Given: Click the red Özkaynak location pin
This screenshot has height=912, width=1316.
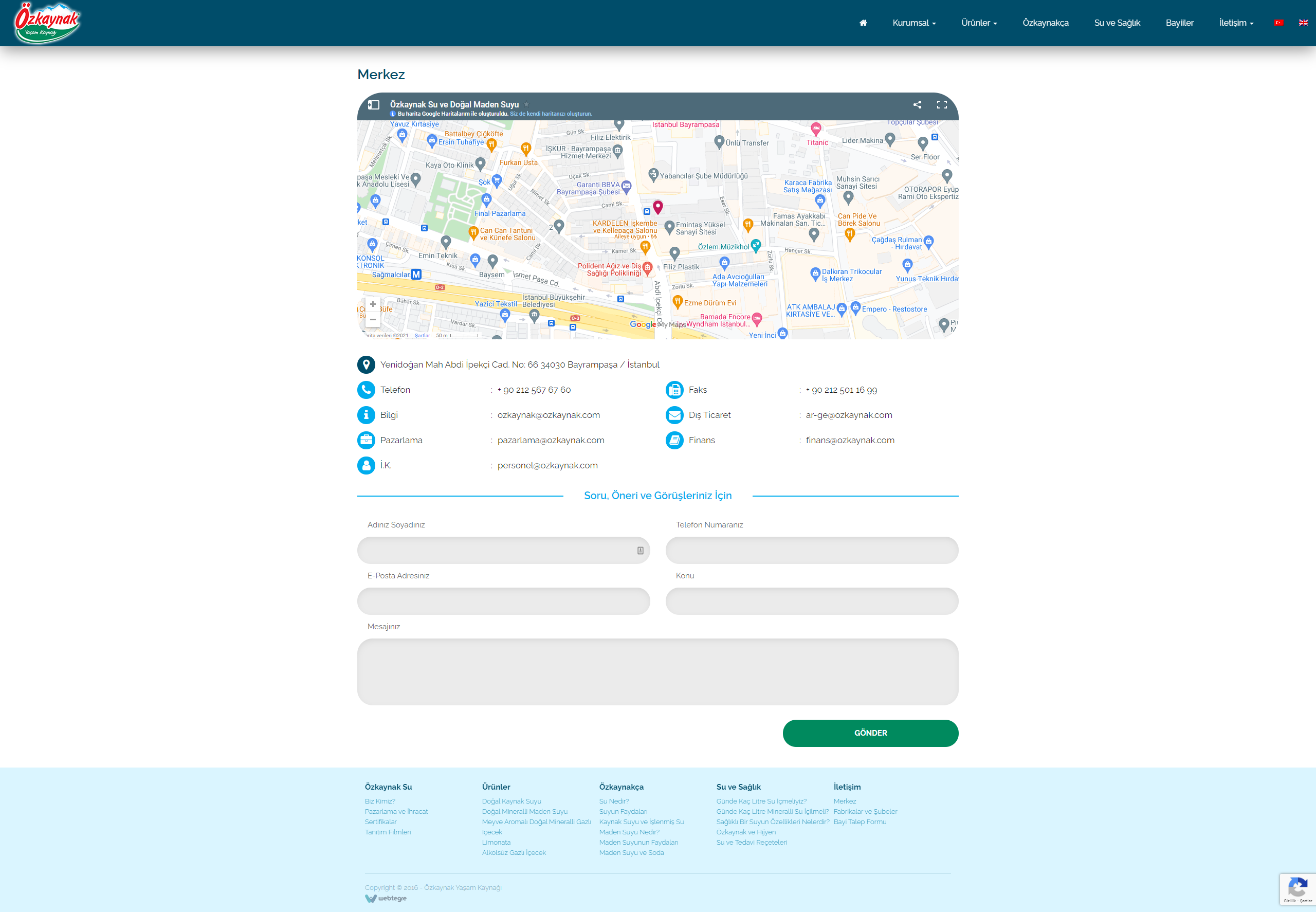Looking at the screenshot, I should (x=657, y=207).
